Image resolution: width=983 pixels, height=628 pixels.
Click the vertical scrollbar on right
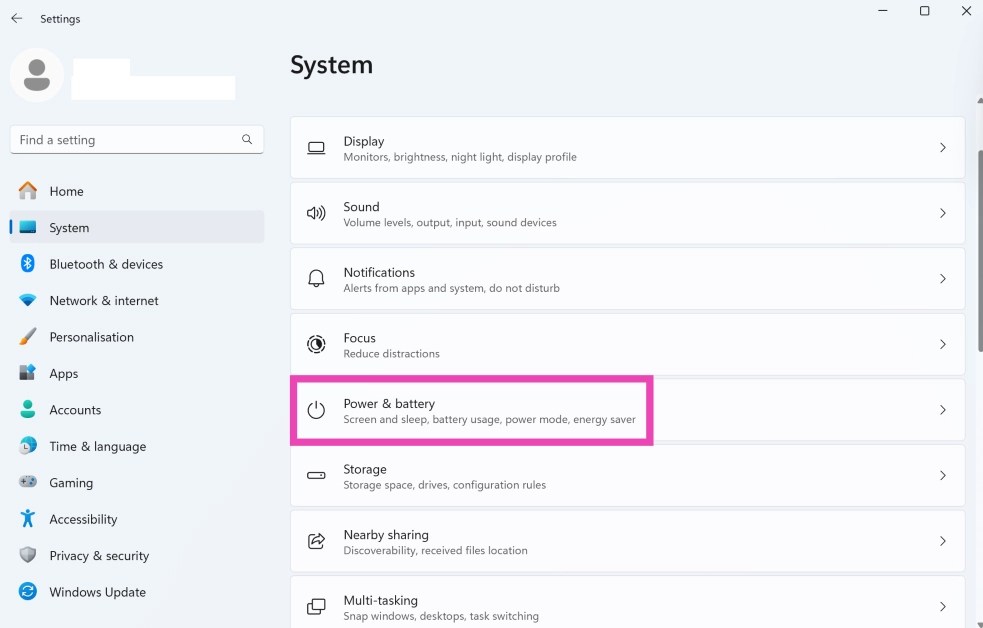click(x=979, y=250)
